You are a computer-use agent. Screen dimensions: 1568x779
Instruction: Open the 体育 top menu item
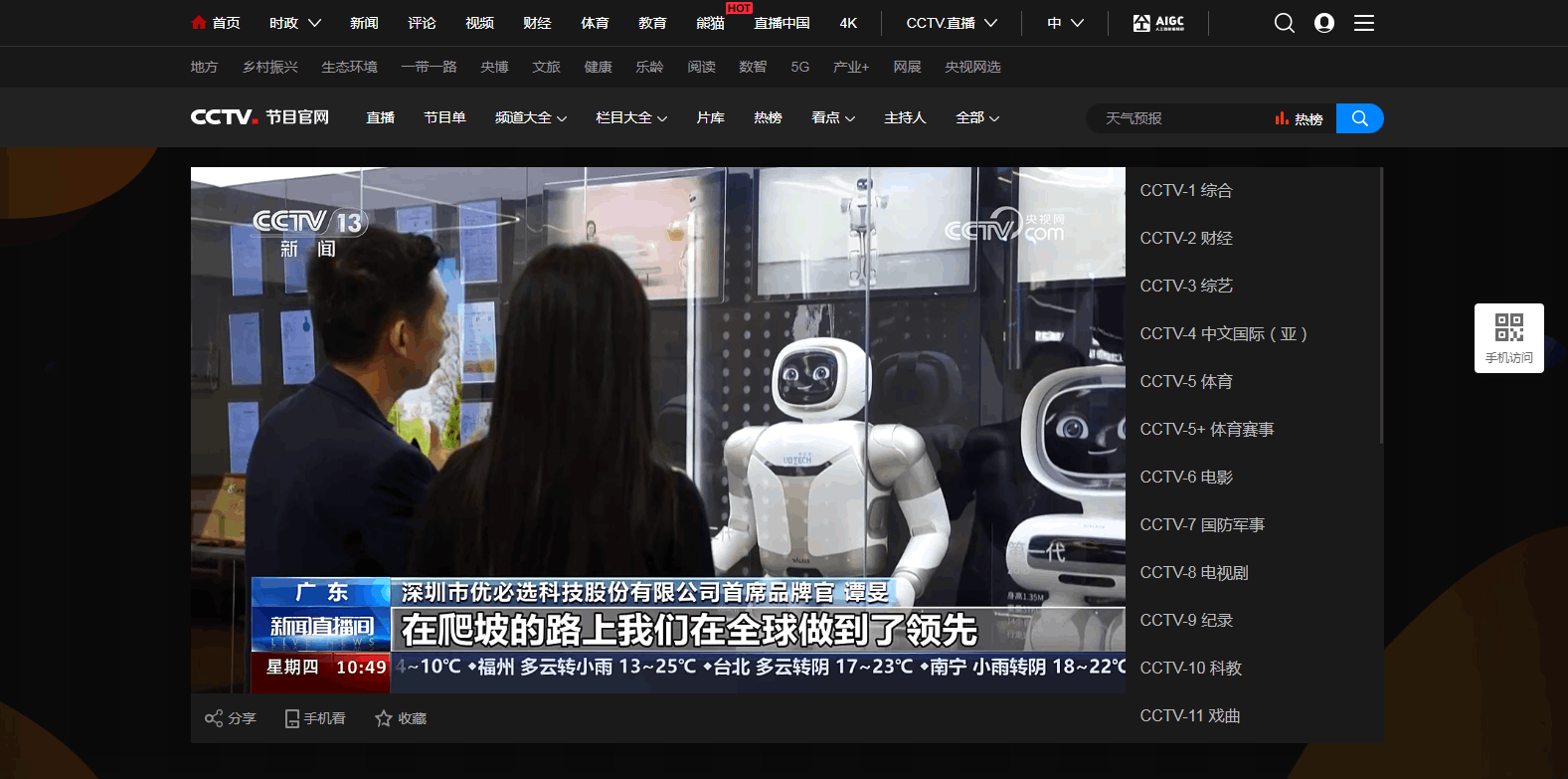click(x=595, y=23)
